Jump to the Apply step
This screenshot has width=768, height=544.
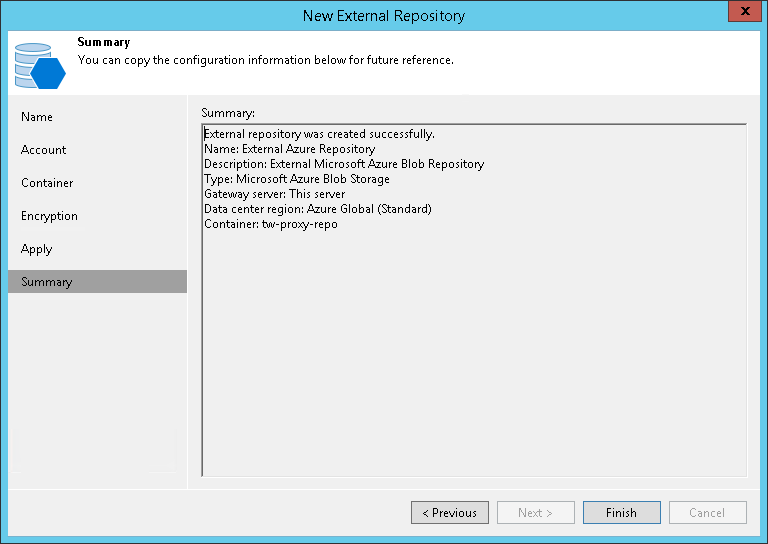click(x=37, y=249)
